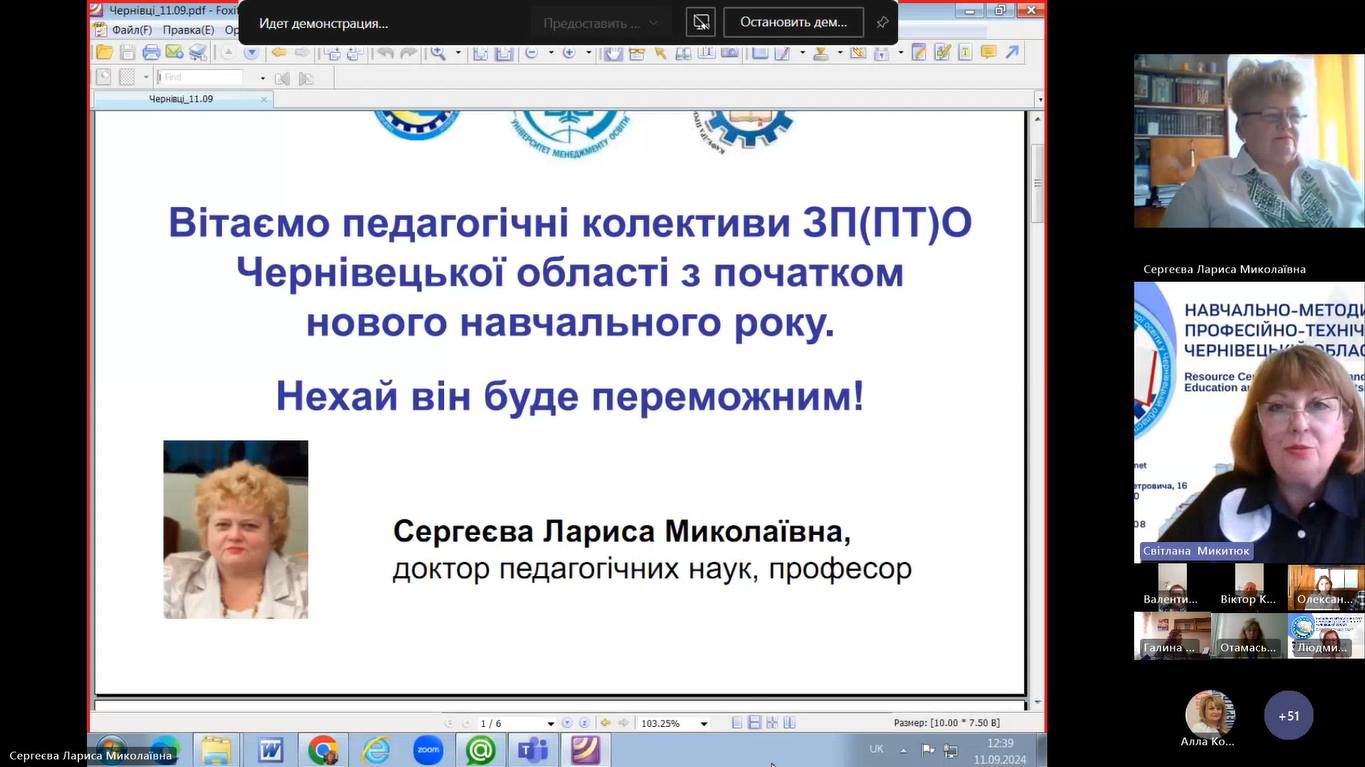Image resolution: width=1365 pixels, height=767 pixels.
Task: Open Zoom from the Windows taskbar
Action: [428, 749]
